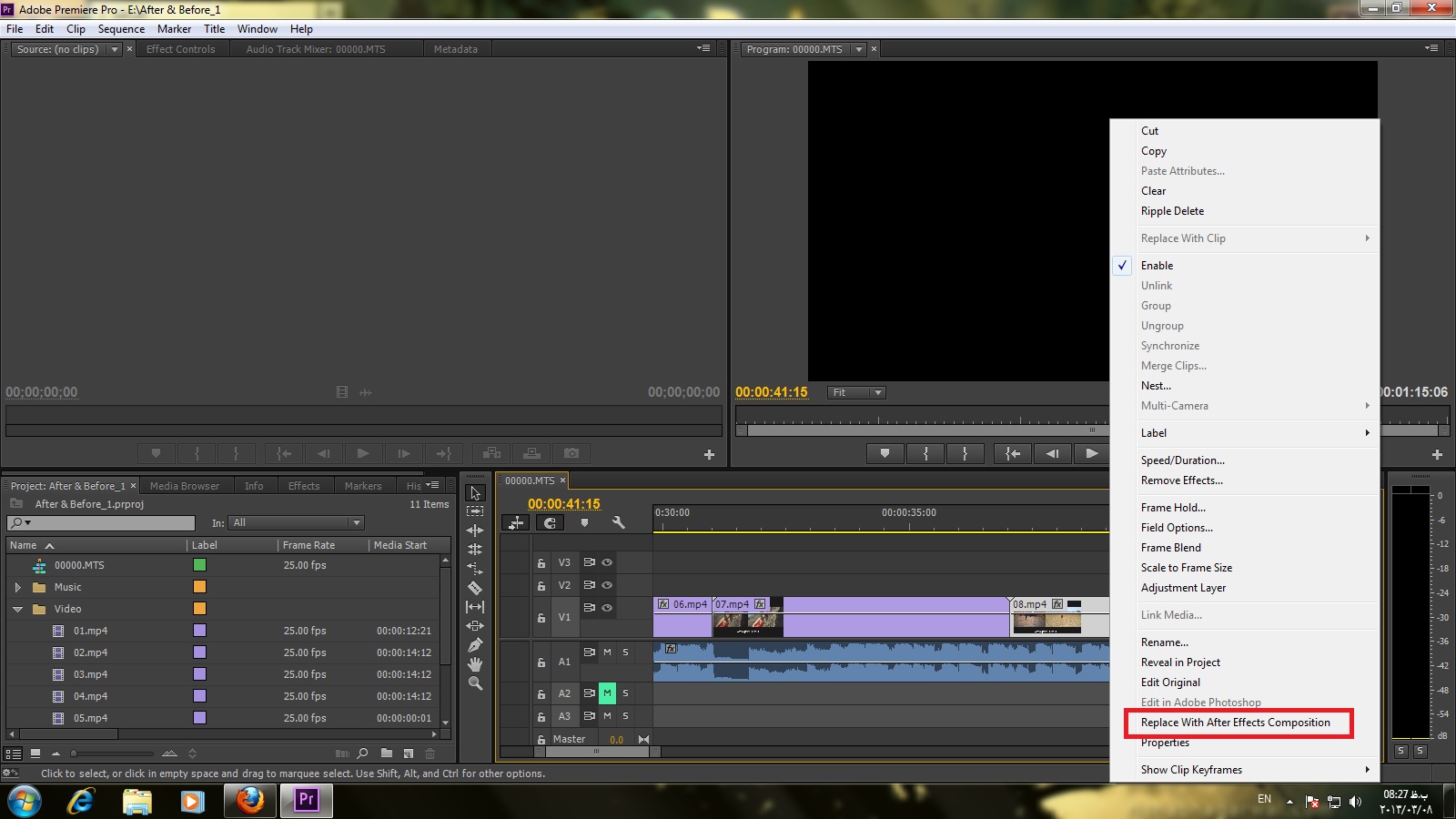Open the Sequence menu
The height and width of the screenshot is (819, 1456).
coord(121,29)
